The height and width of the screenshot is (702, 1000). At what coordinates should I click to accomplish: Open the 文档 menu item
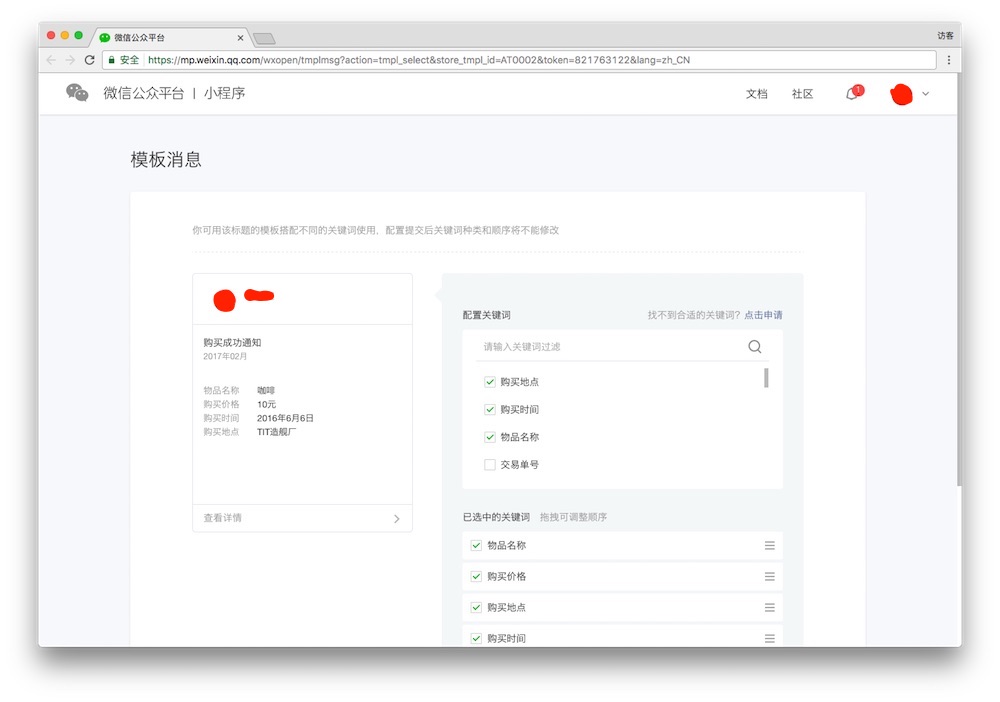(756, 94)
